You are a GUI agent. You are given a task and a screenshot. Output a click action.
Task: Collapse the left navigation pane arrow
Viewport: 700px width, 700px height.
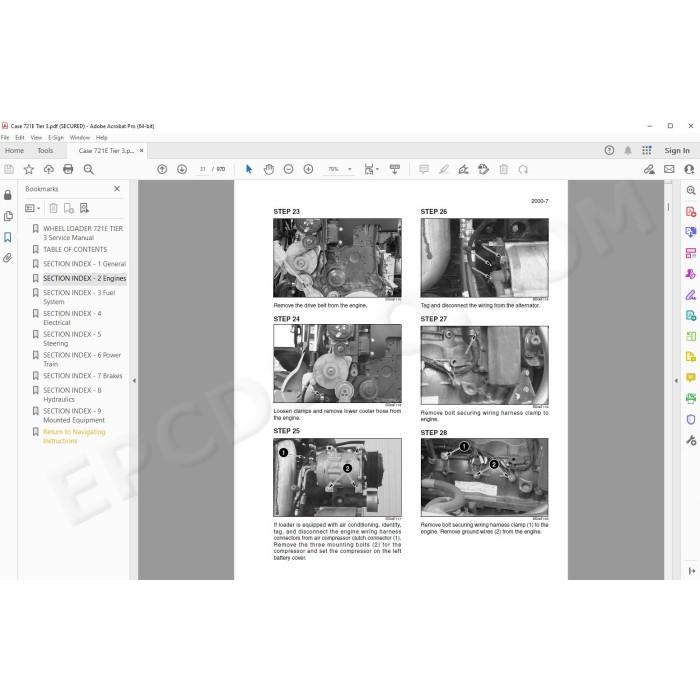click(x=134, y=381)
